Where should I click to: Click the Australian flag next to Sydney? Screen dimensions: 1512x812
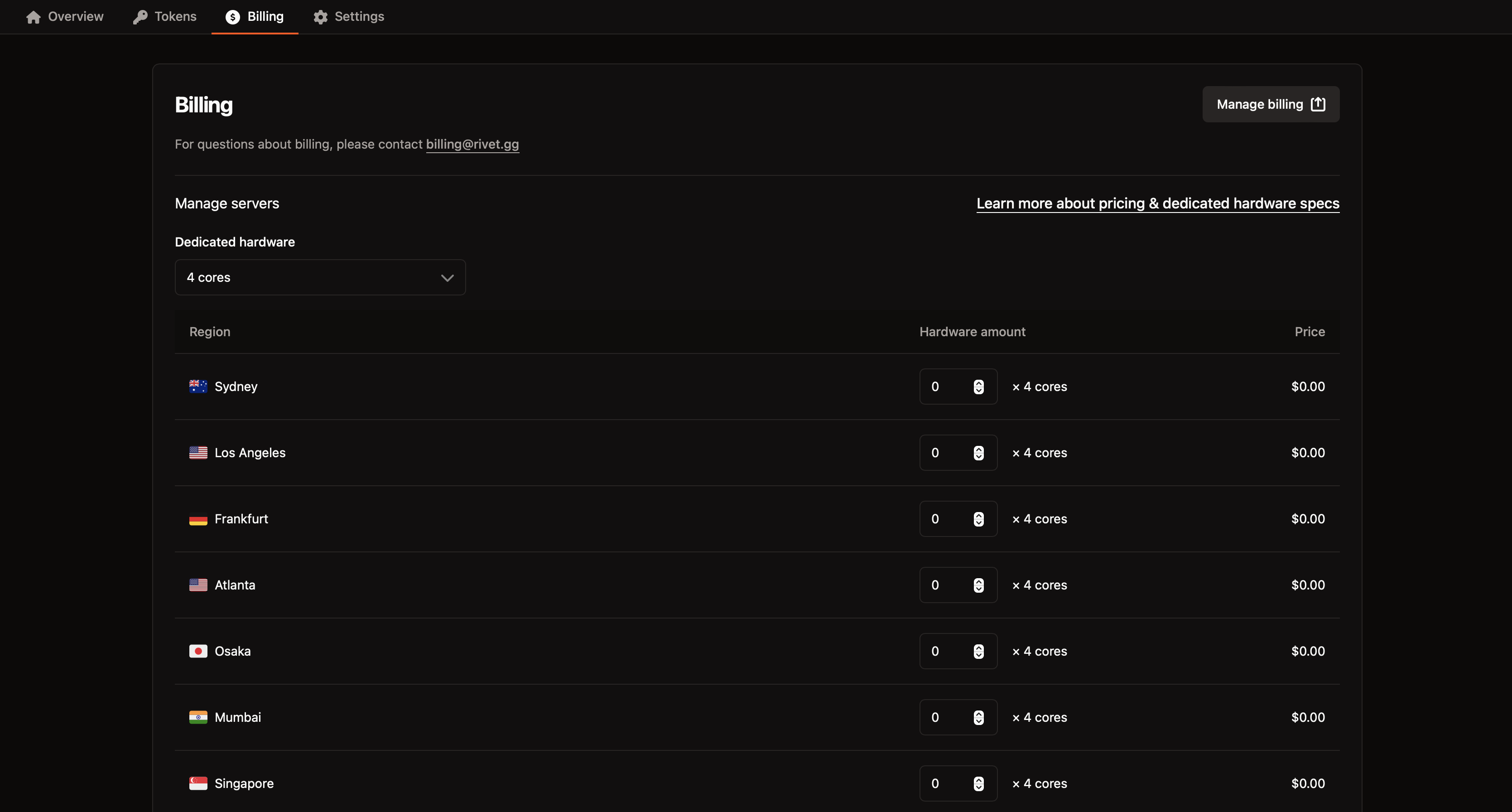pos(198,387)
